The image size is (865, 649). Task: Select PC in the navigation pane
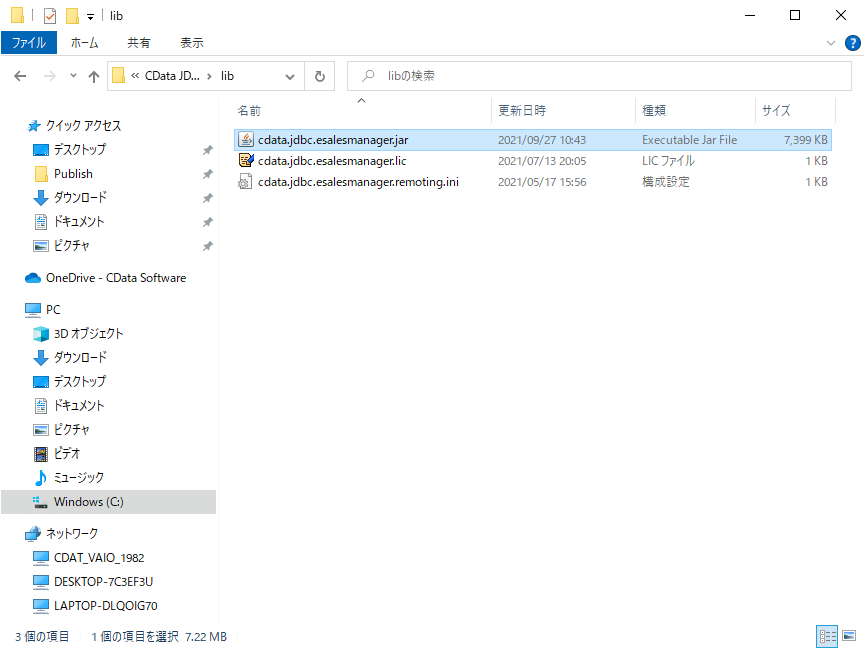[53, 310]
